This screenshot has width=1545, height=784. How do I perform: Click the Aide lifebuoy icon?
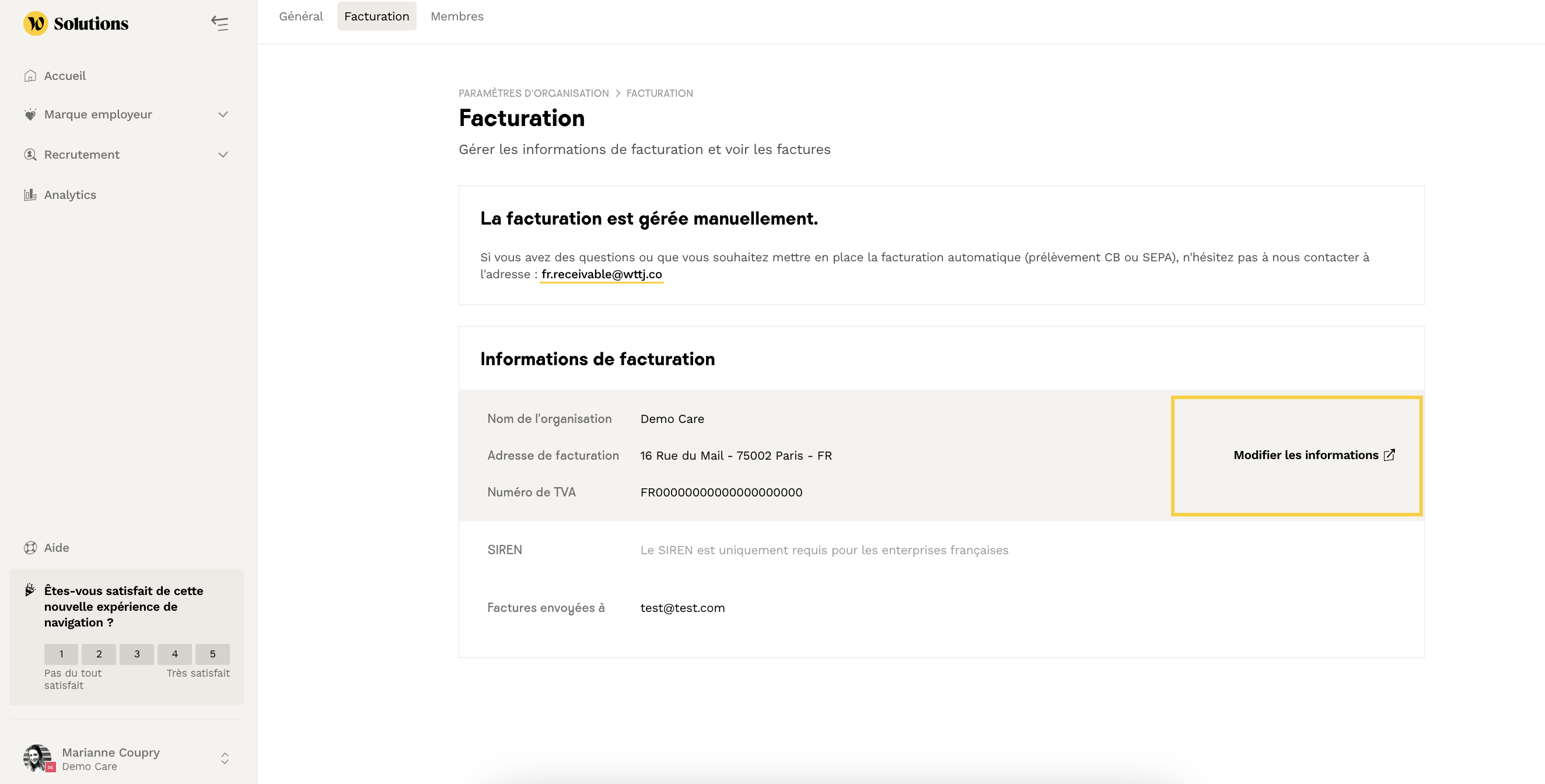[x=30, y=548]
